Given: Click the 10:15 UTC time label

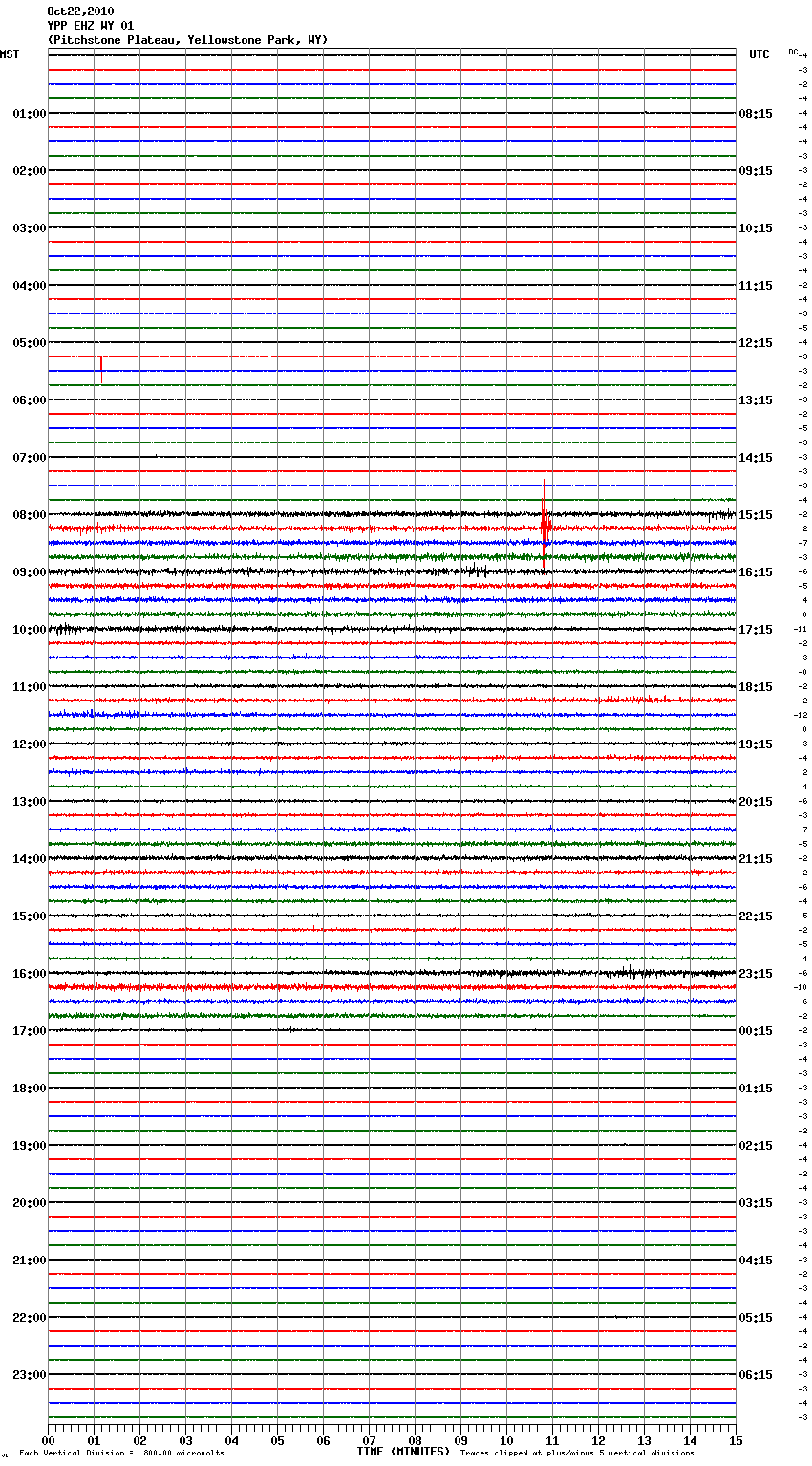Looking at the screenshot, I should coord(756,228).
